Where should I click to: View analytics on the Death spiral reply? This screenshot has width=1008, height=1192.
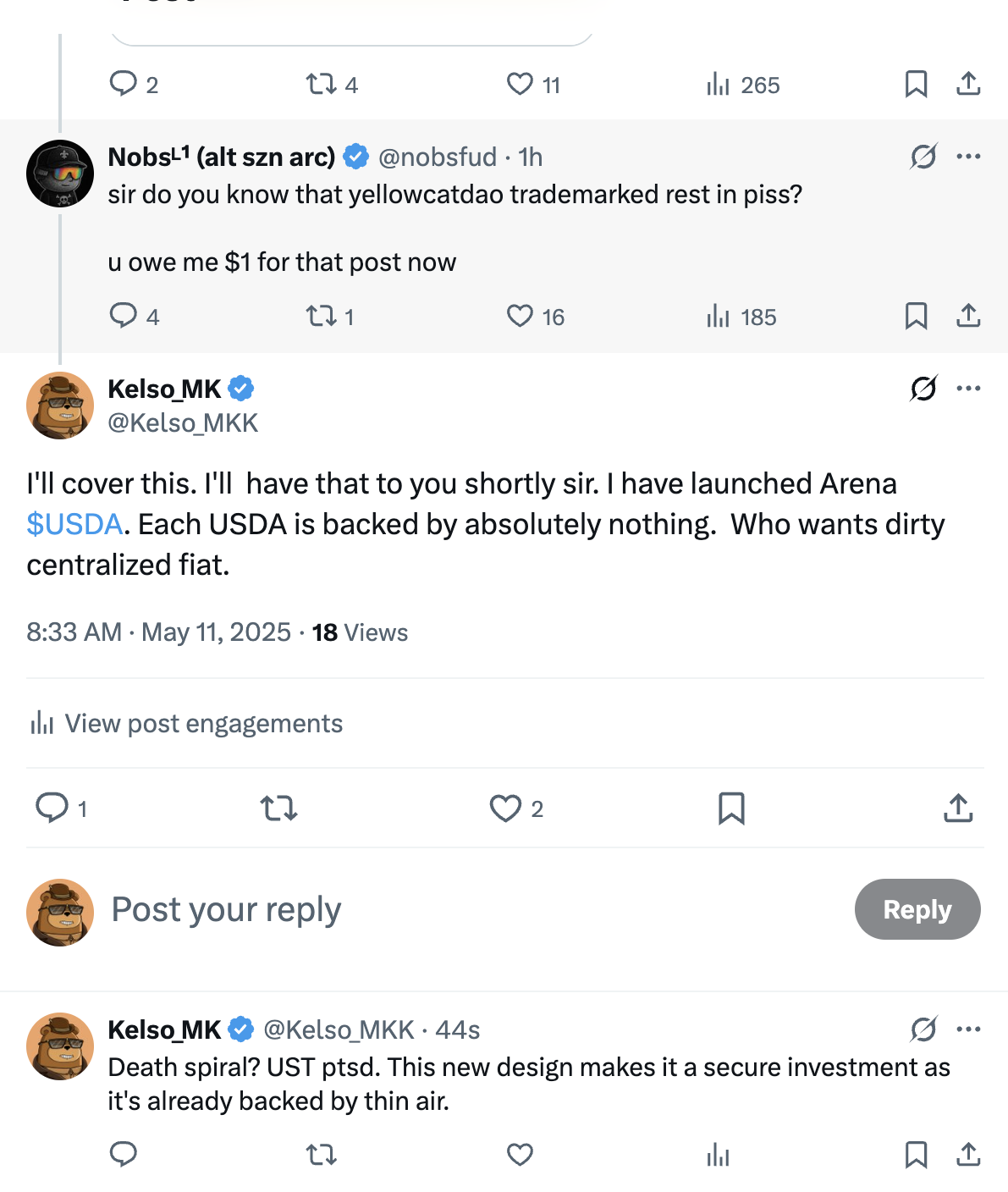(x=718, y=1155)
